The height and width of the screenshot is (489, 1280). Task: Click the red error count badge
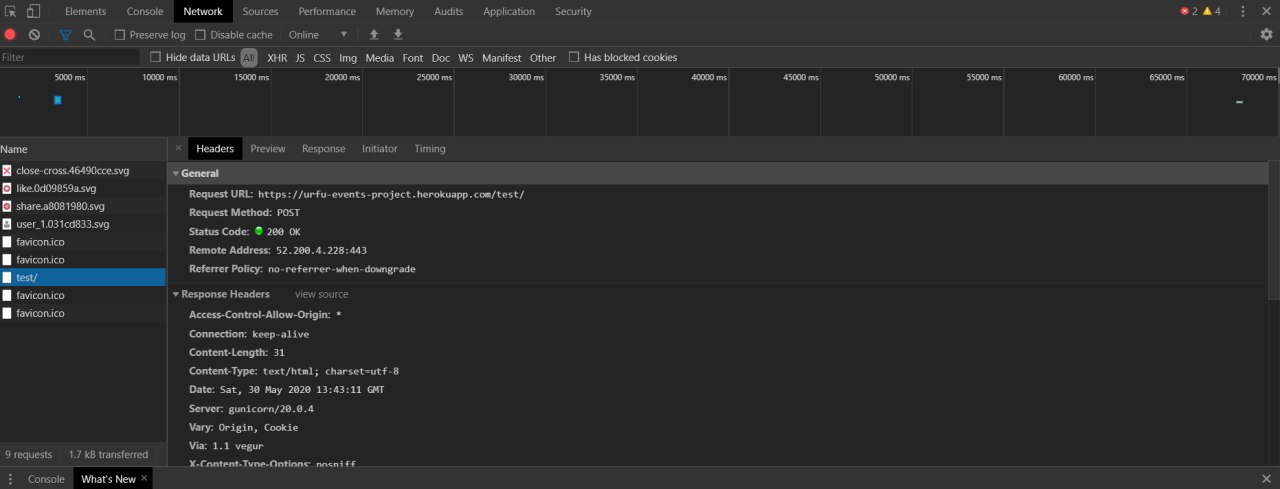(x=1189, y=11)
